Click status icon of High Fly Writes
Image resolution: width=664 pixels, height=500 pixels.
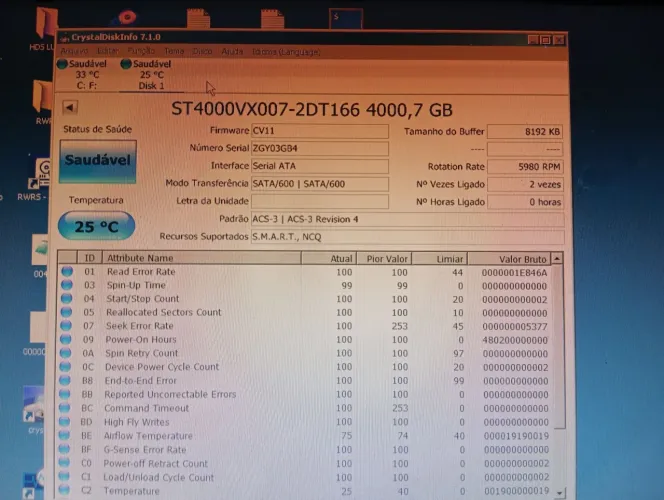pos(64,422)
